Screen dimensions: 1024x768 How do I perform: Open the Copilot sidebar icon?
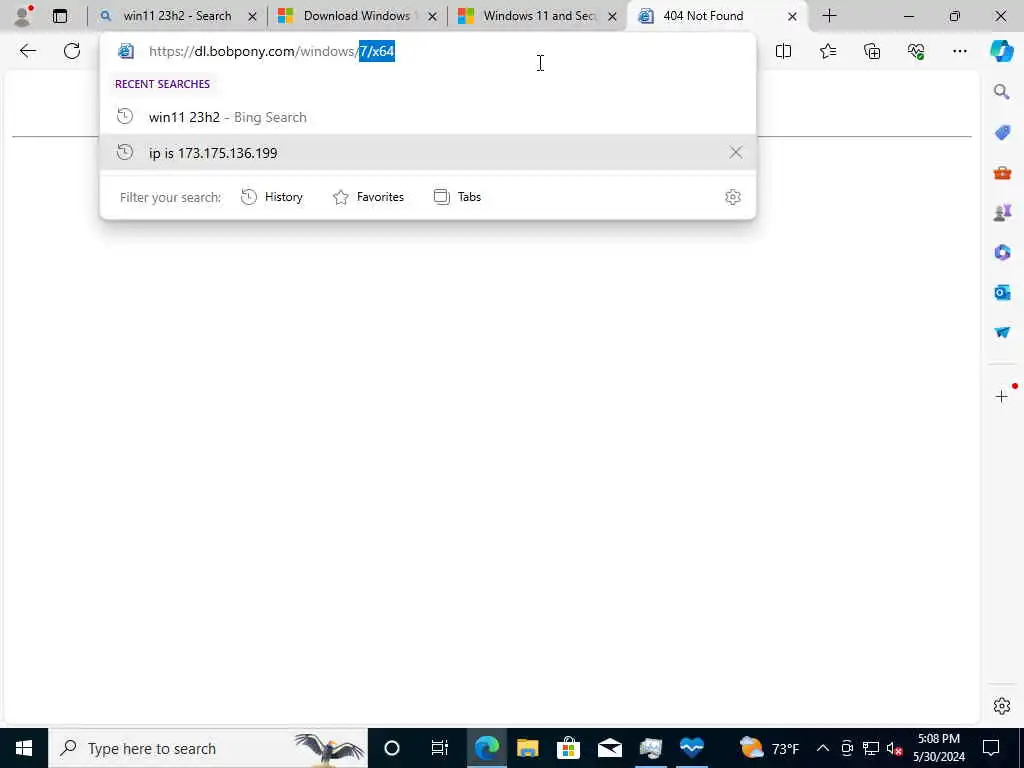coord(1002,51)
